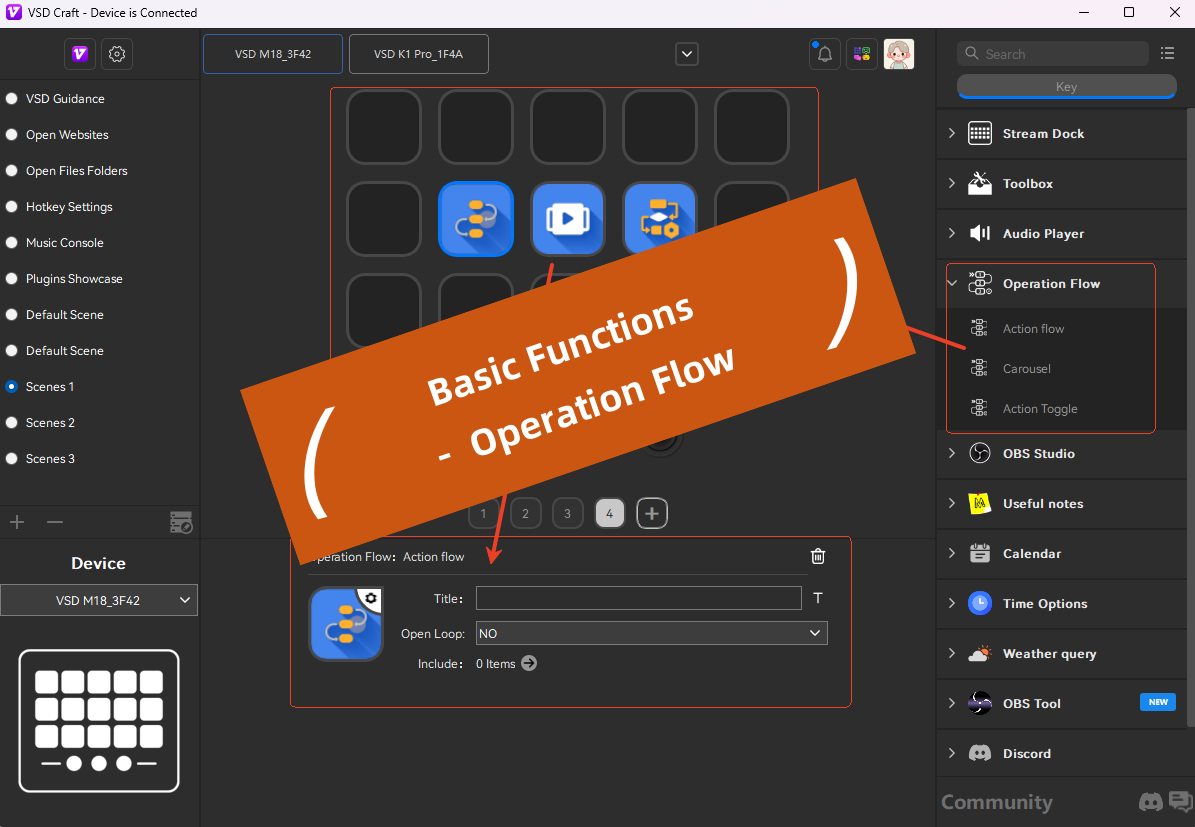
Task: Select the Music Console profile
Action: pyautogui.click(x=64, y=243)
